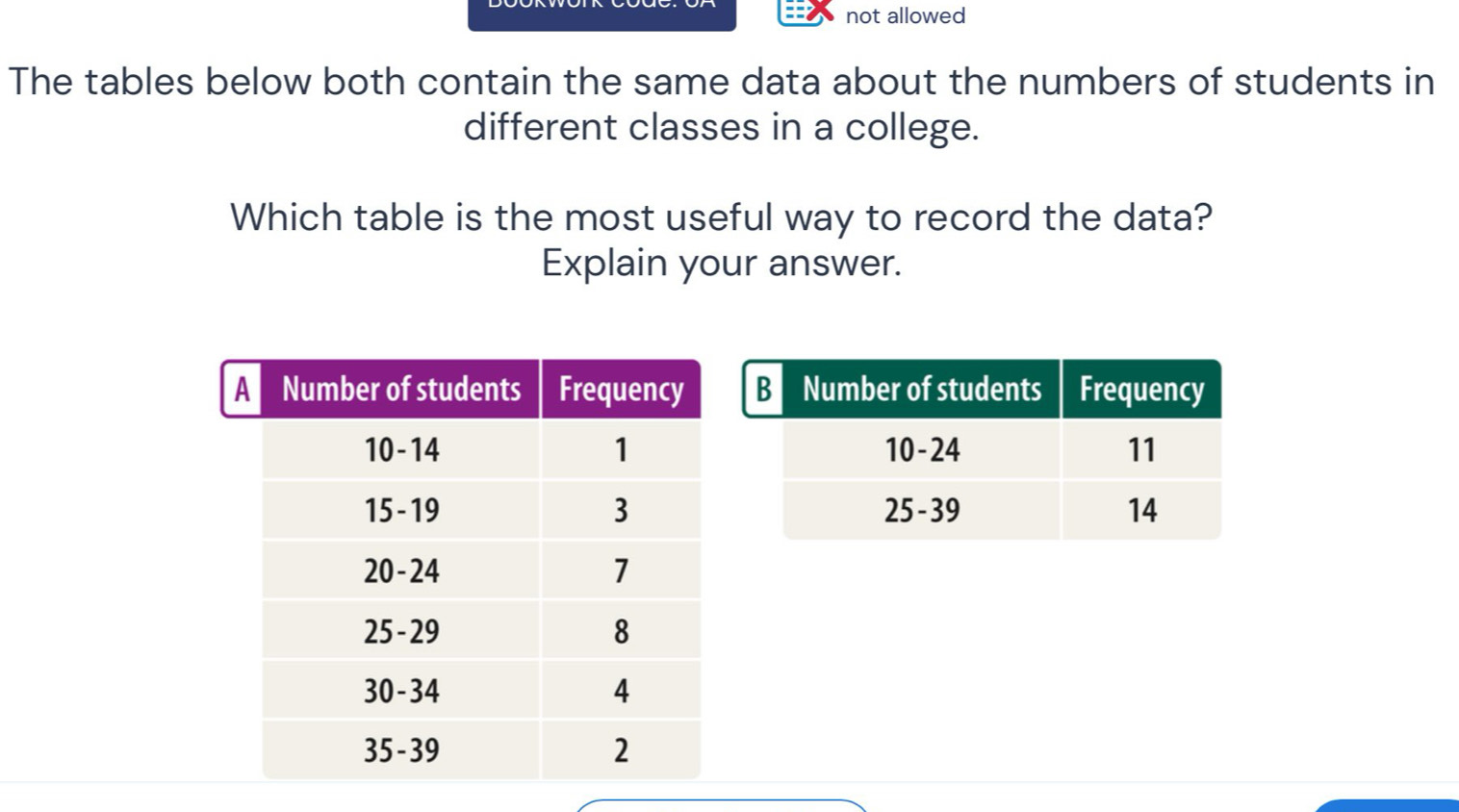Click frequency value 14 in table B

click(1141, 511)
